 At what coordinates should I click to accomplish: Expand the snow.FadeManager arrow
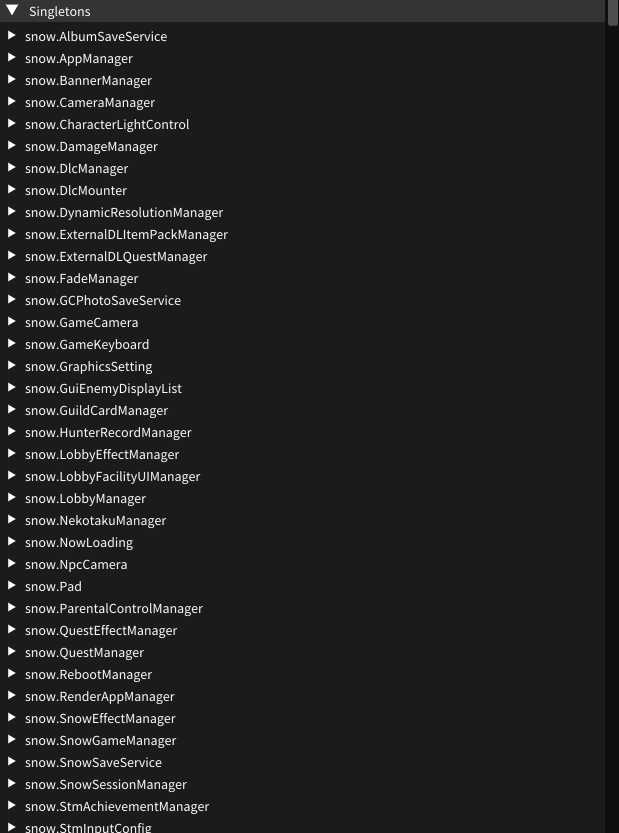[11, 278]
